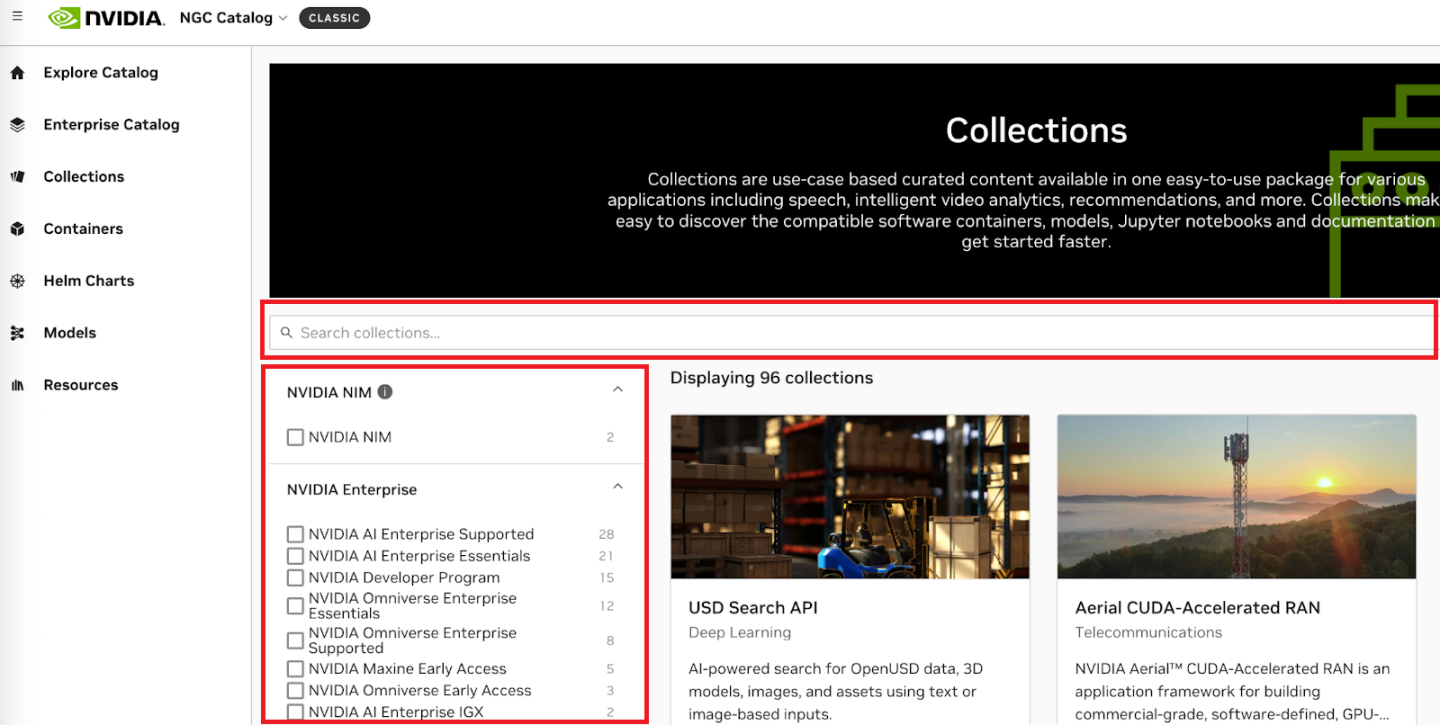The height and width of the screenshot is (725, 1440).
Task: Open the Aerial RAN tower thumbnail
Action: pos(1237,497)
